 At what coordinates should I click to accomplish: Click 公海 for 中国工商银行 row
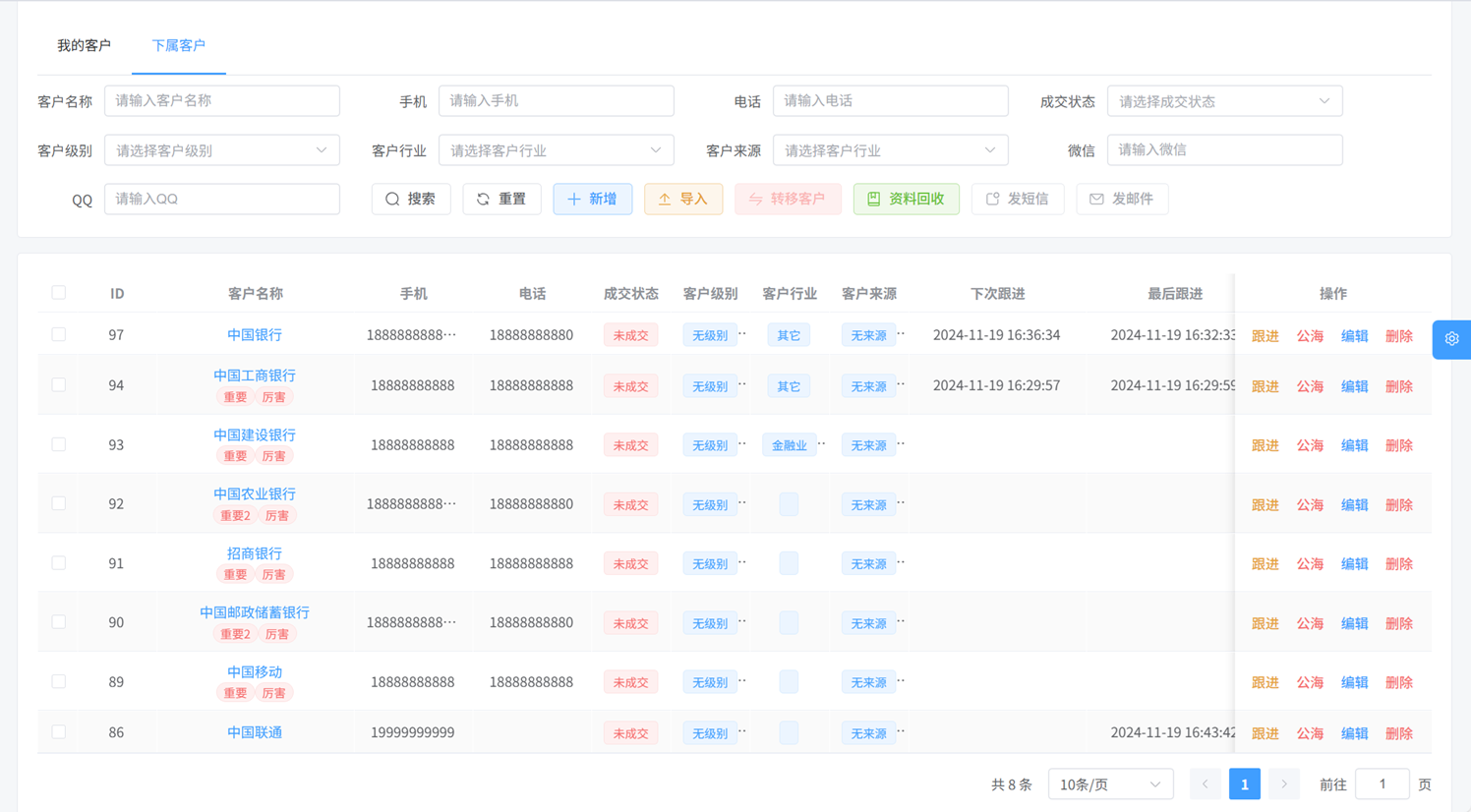pos(1310,386)
